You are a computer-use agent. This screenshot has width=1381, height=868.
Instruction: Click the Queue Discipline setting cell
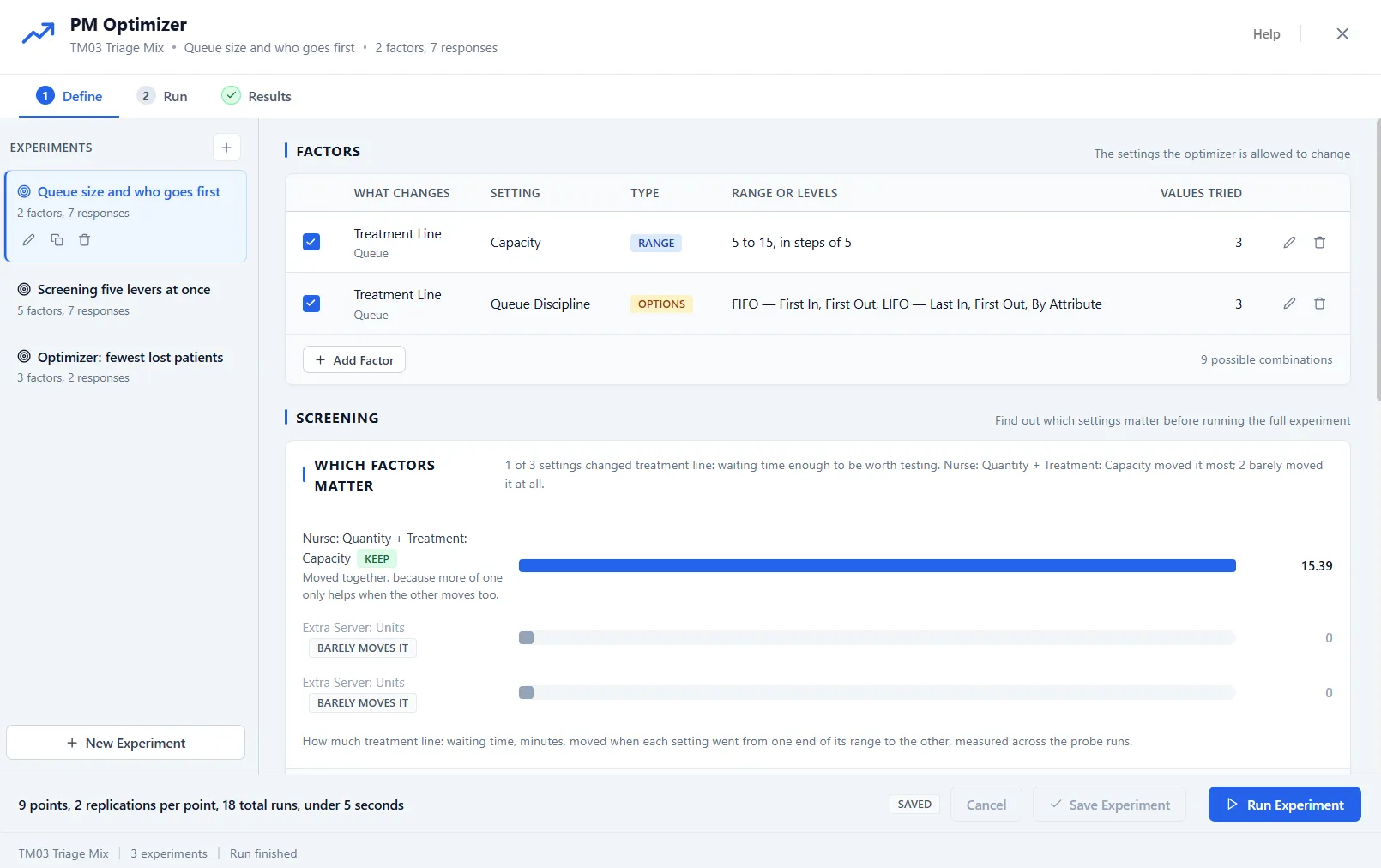(x=540, y=304)
